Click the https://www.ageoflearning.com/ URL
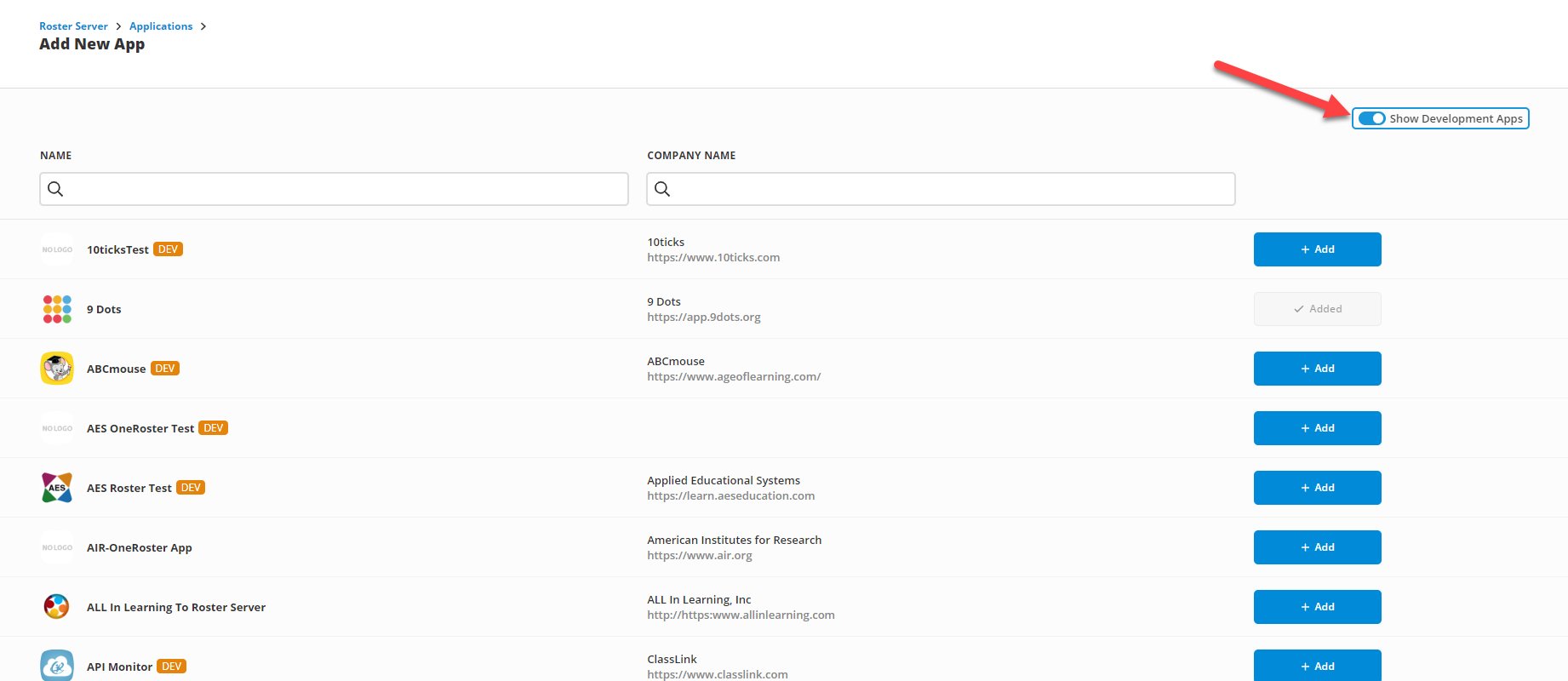The image size is (1568, 681). point(734,376)
